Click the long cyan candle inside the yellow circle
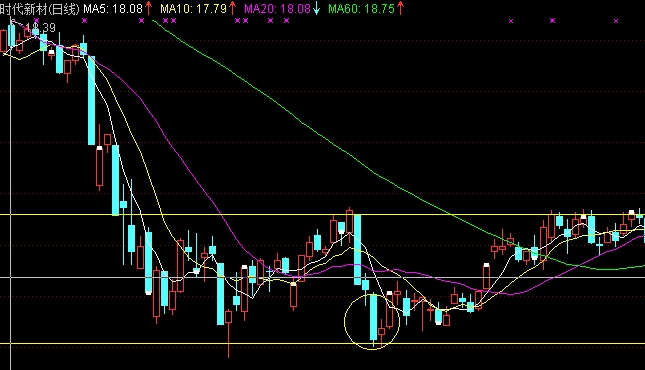Viewport: 645px width, 370px height. 374,317
